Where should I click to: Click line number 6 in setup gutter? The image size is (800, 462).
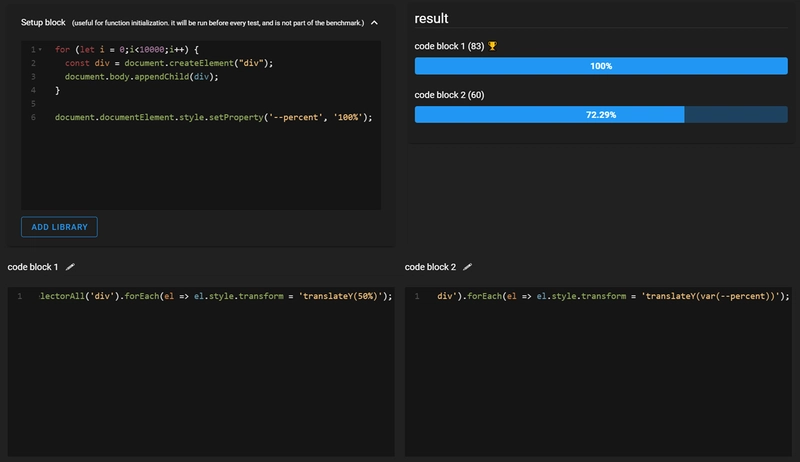pyautogui.click(x=33, y=117)
